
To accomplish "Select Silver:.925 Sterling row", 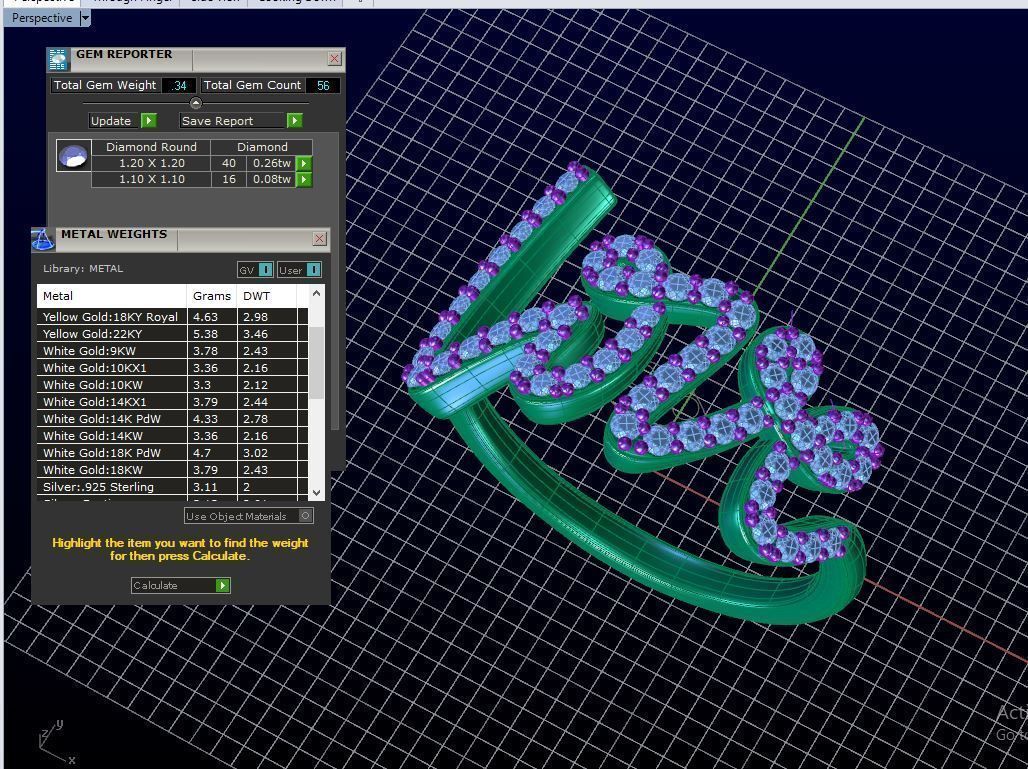I will pos(172,487).
